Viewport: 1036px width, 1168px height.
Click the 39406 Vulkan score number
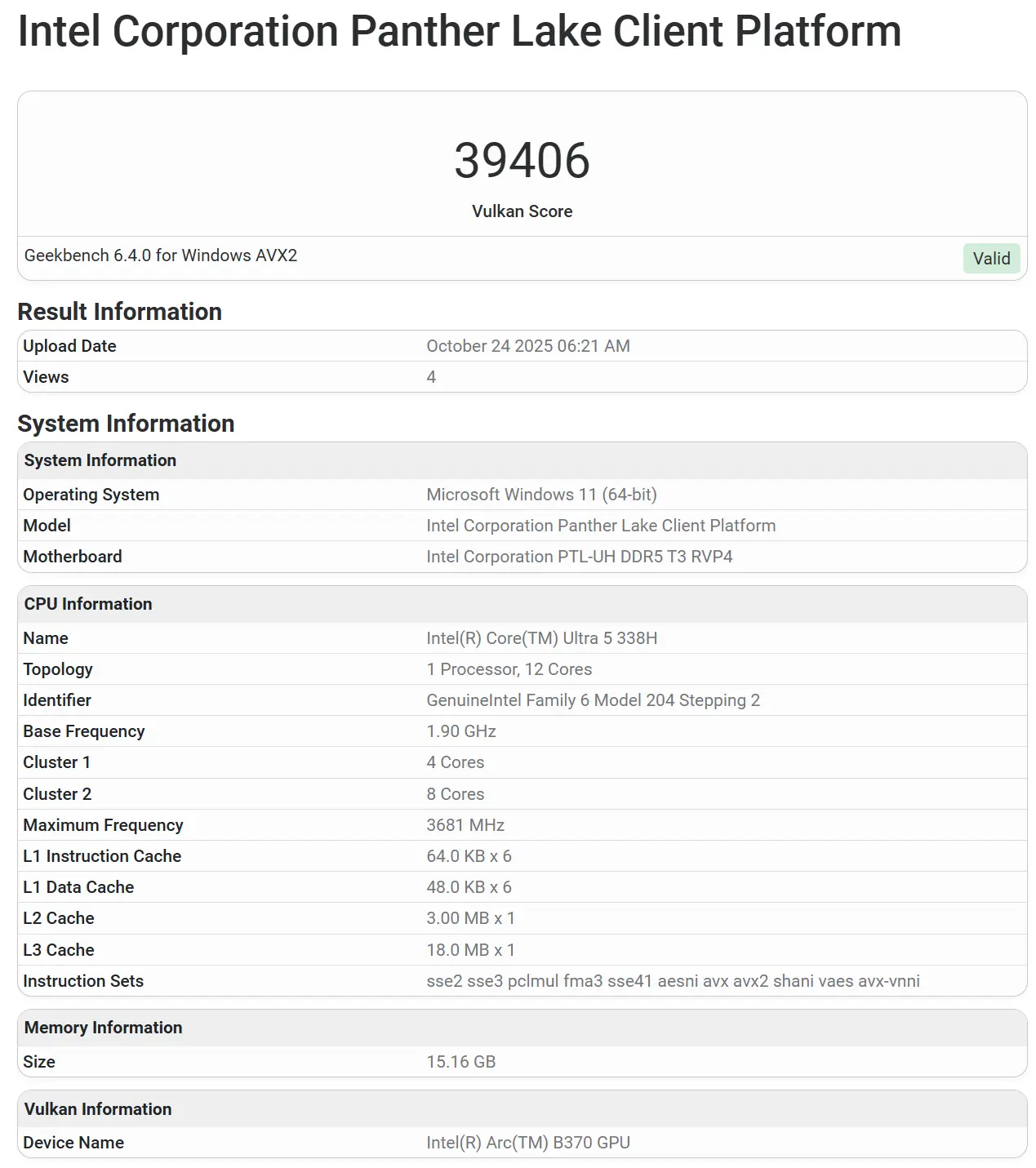pos(522,160)
